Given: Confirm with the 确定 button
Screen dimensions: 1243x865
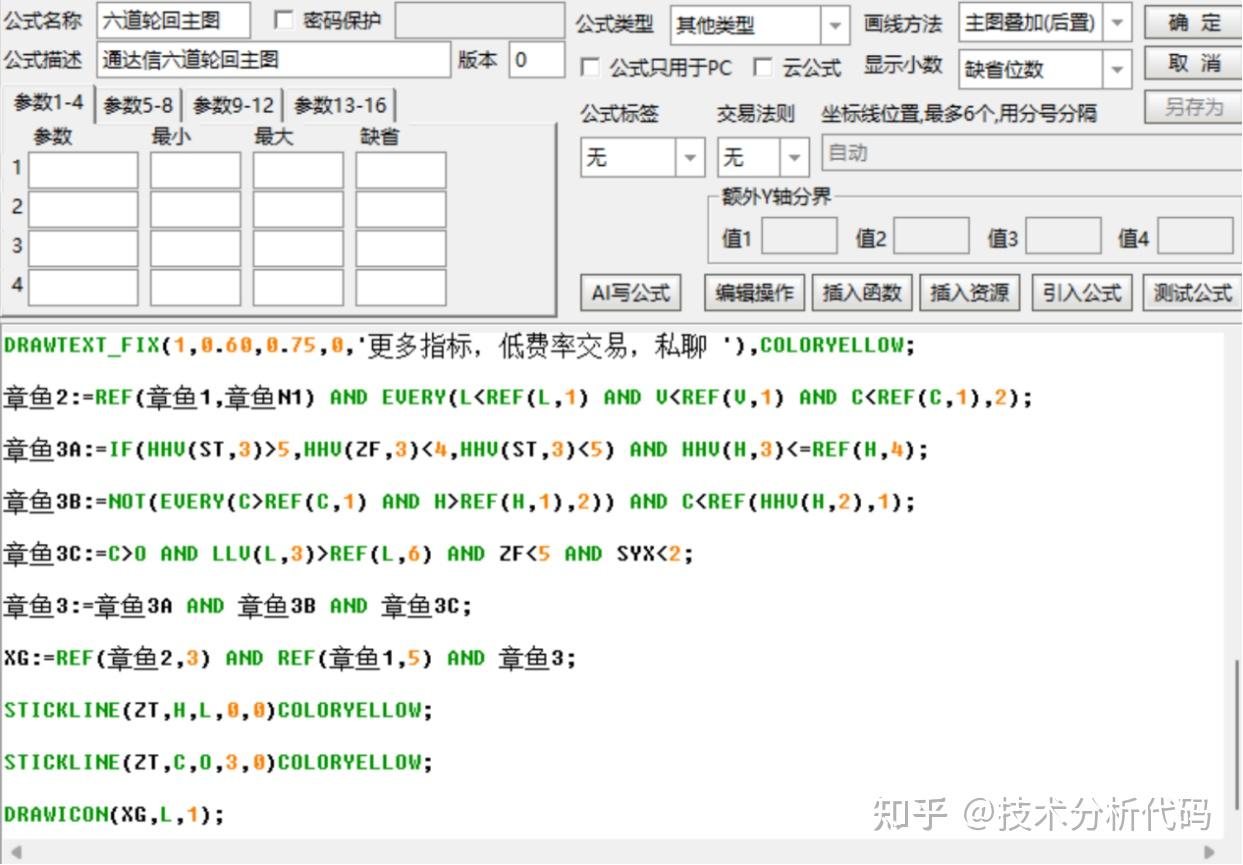Looking at the screenshot, I should click(x=1194, y=23).
